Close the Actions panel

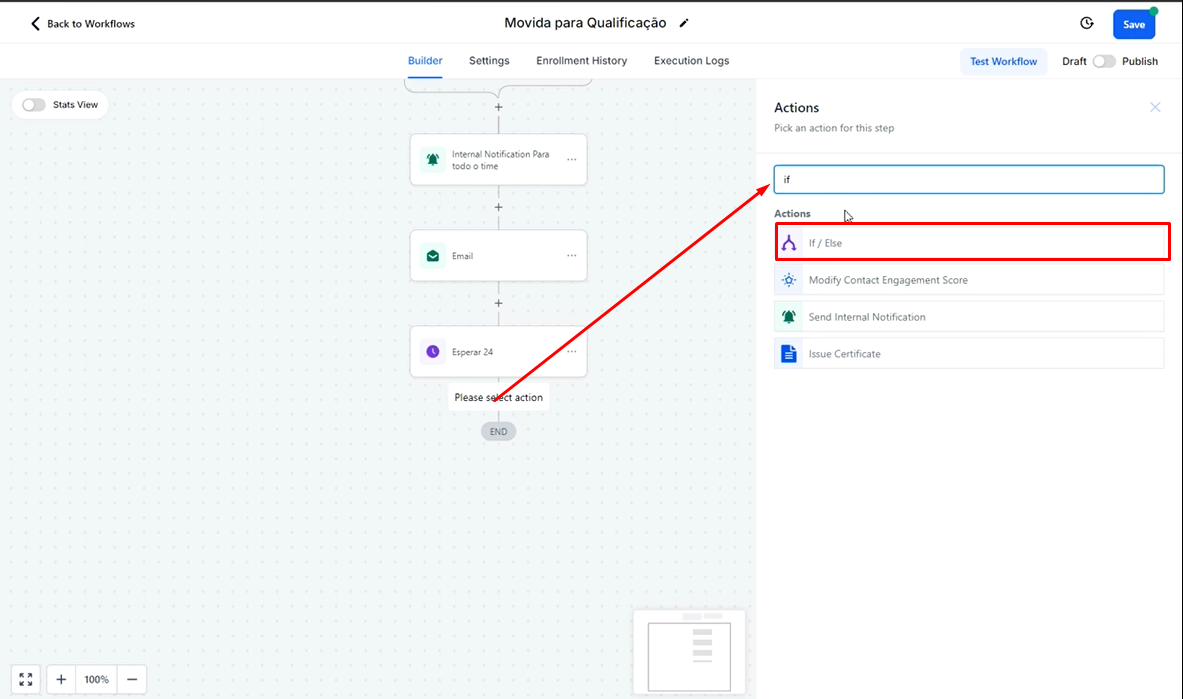pyautogui.click(x=1155, y=107)
